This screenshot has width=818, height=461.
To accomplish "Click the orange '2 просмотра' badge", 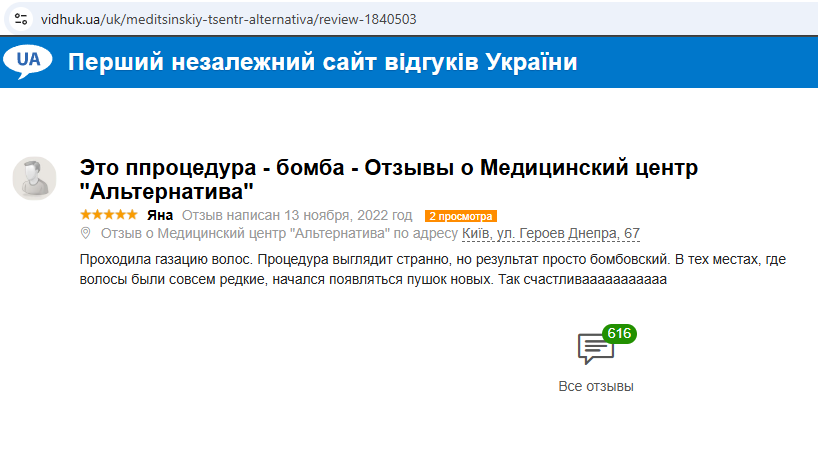I will 460,216.
